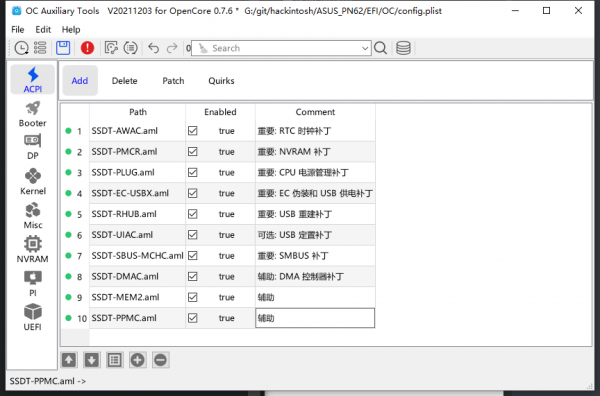Click the redo arrow icon
Image resolution: width=600 pixels, height=396 pixels.
(x=172, y=48)
